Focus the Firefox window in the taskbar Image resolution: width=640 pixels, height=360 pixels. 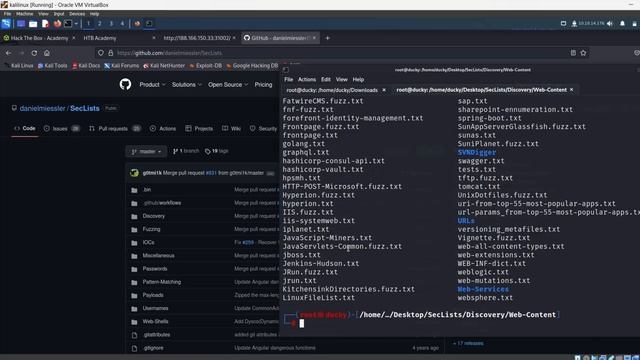click(137, 24)
